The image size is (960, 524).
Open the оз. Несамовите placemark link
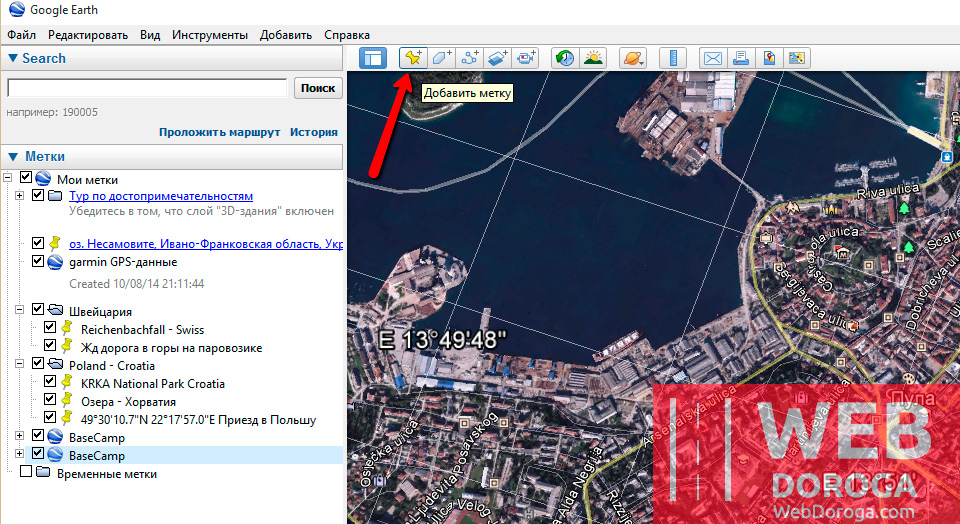pos(206,244)
